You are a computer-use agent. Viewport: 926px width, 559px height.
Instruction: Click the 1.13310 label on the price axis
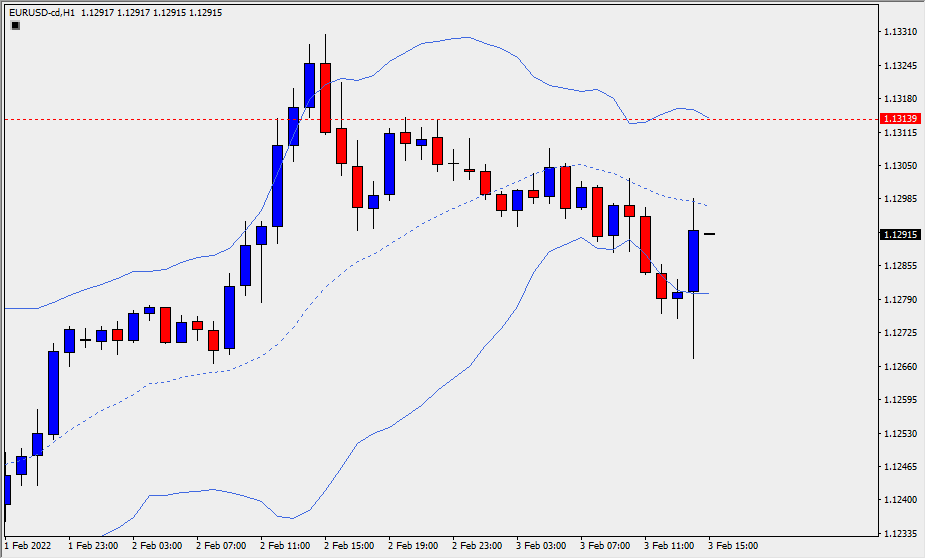(x=902, y=33)
